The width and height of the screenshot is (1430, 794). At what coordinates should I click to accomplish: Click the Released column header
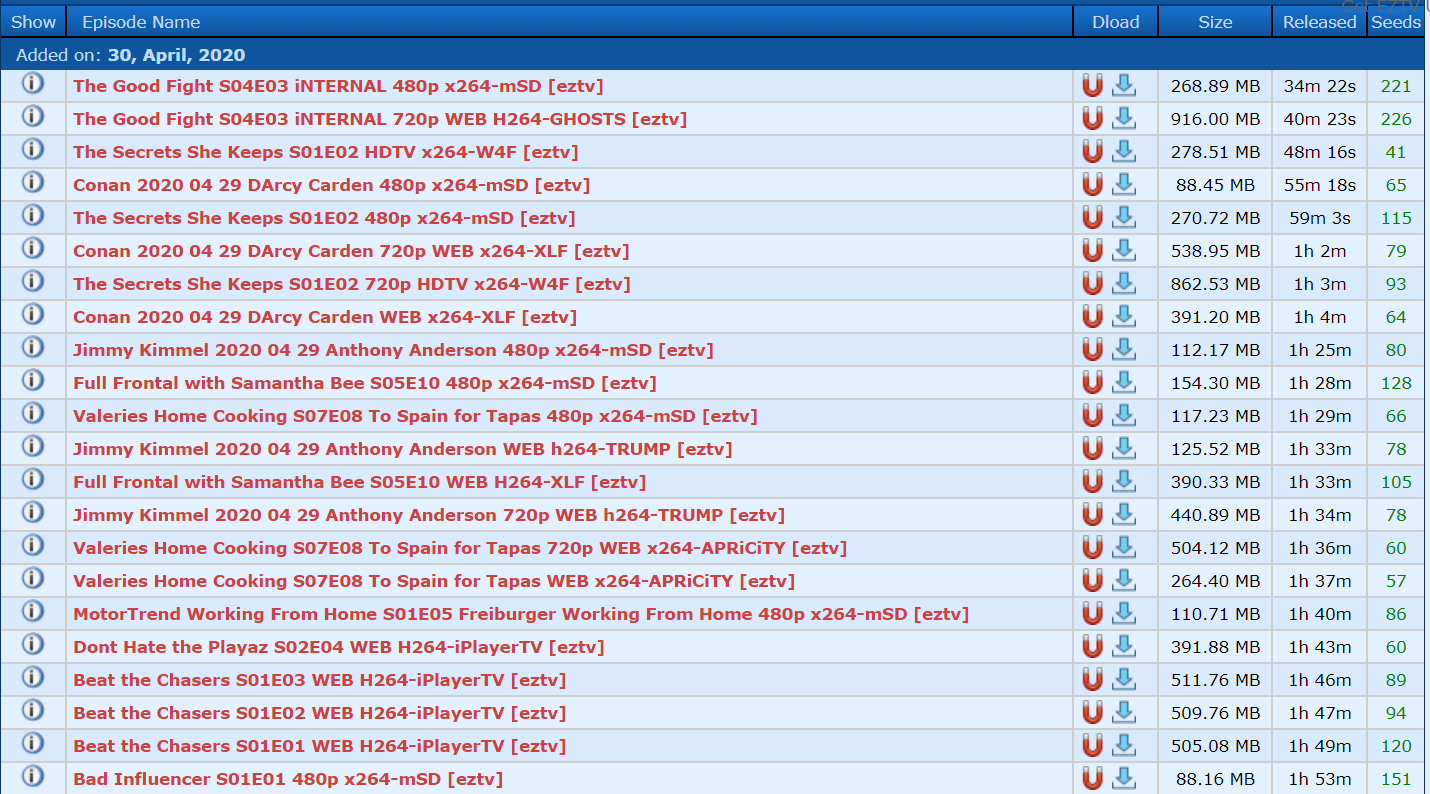point(1319,22)
